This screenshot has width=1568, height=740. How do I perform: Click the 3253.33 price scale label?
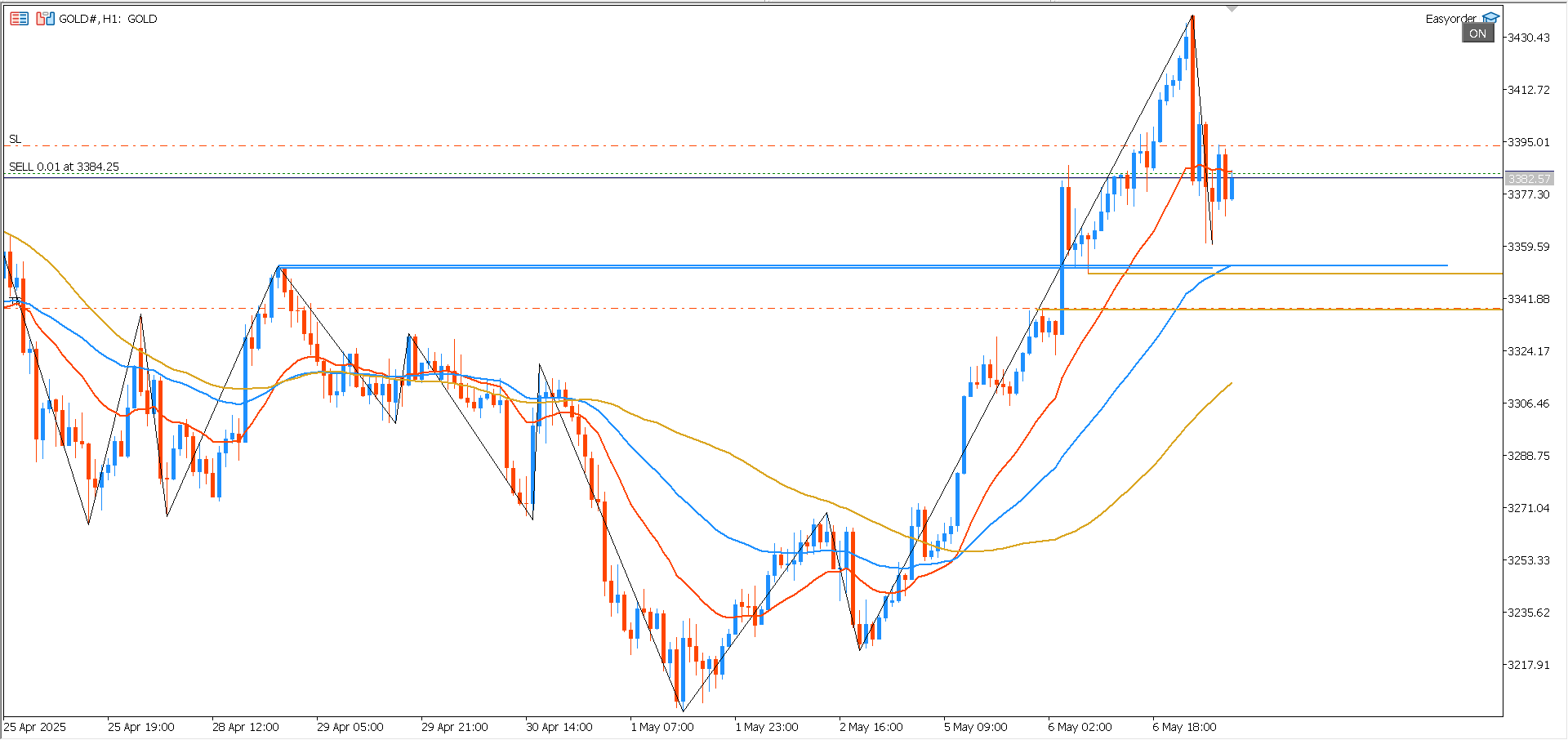(1528, 560)
